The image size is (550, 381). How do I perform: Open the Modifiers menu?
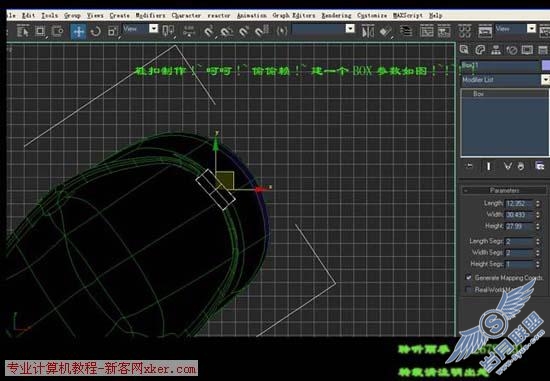click(150, 15)
